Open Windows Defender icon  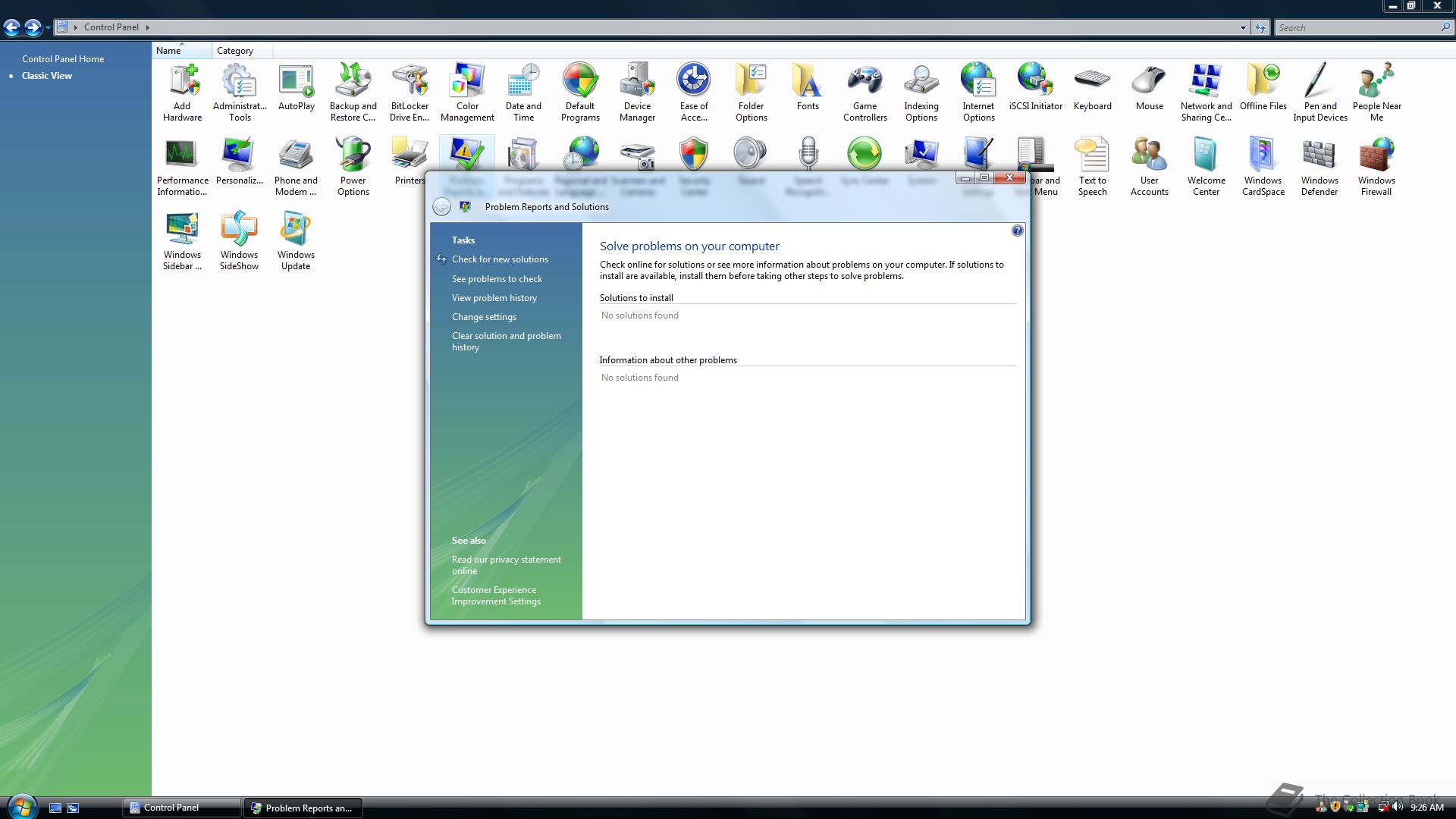pos(1320,166)
